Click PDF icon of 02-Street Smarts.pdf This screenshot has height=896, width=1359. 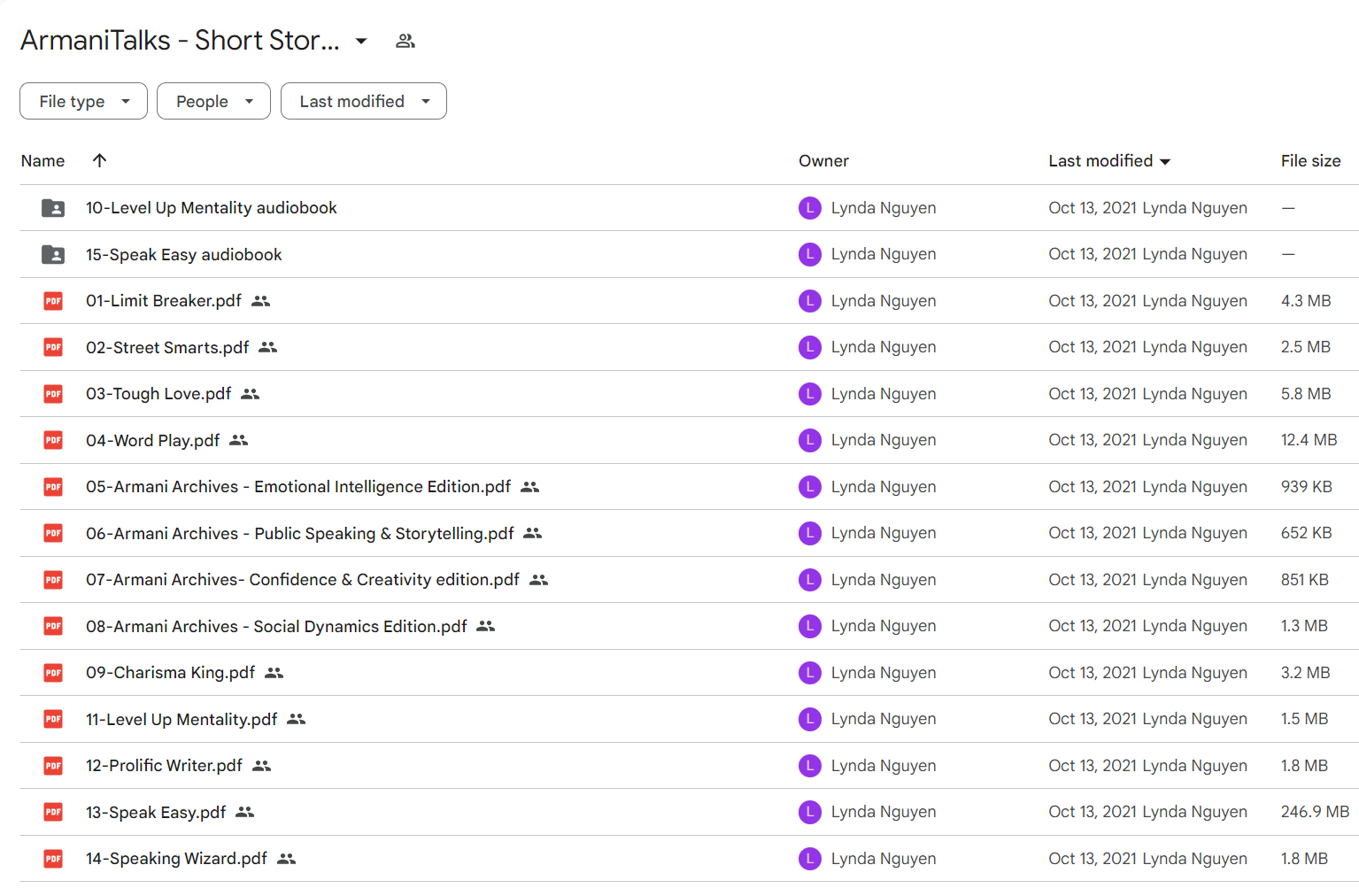click(x=53, y=347)
